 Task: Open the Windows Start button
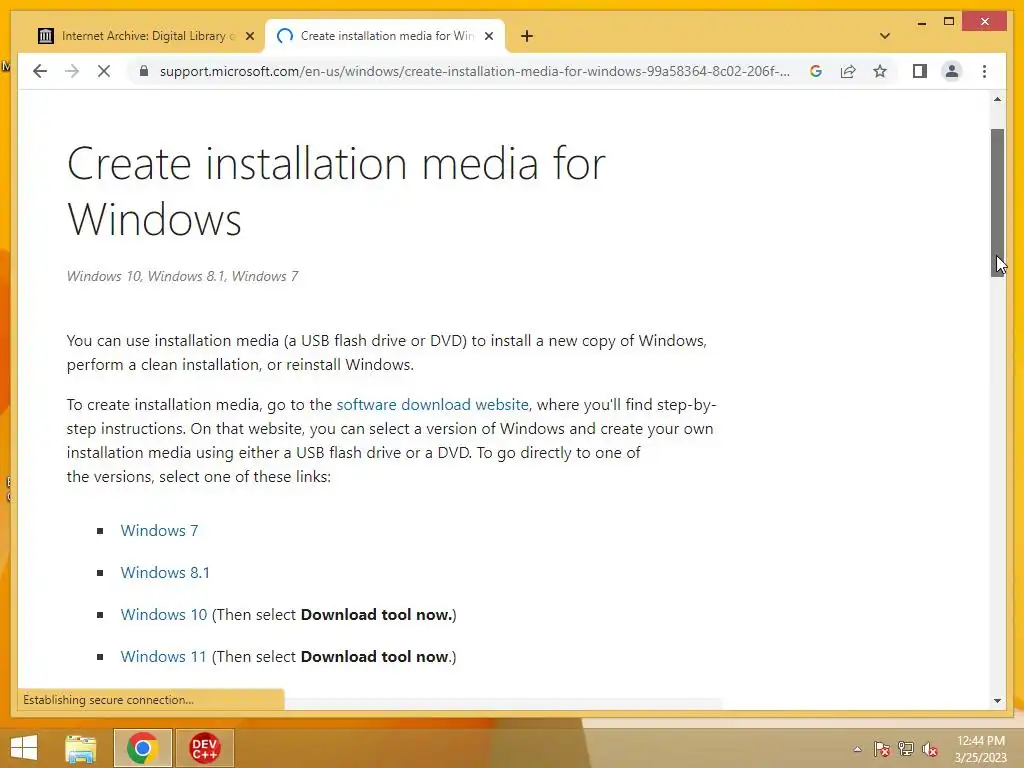[x=24, y=748]
